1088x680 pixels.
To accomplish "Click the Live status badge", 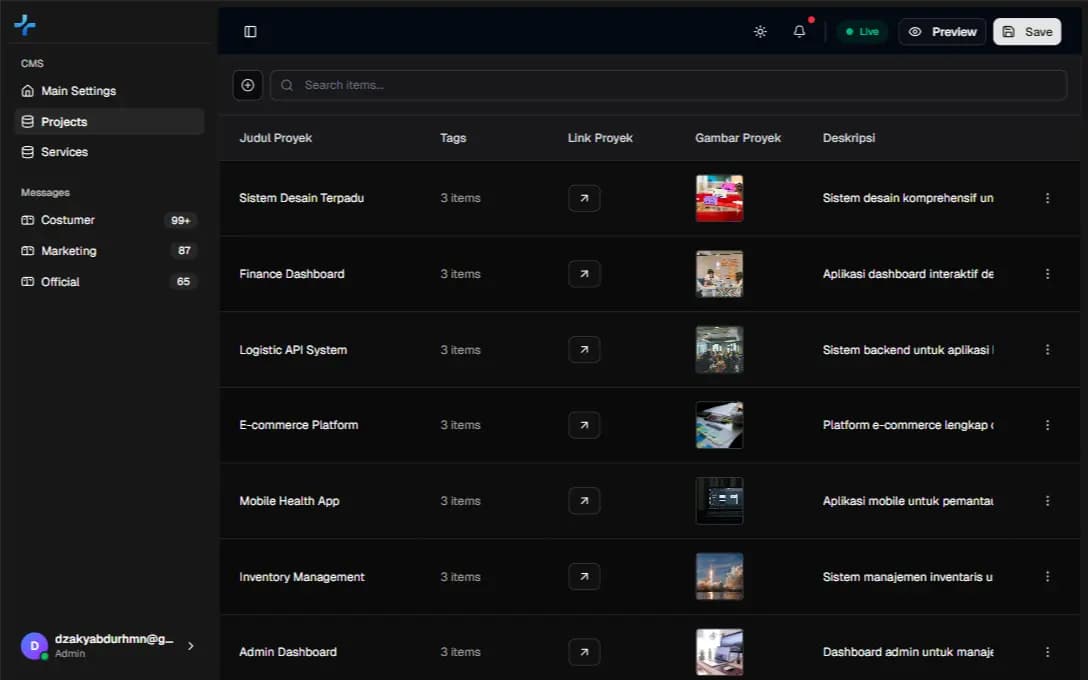I will tap(862, 32).
